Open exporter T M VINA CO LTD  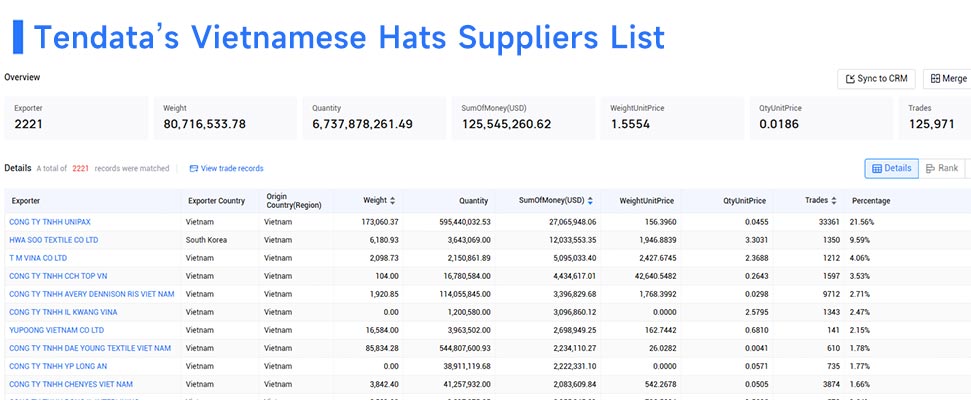[x=38, y=258]
